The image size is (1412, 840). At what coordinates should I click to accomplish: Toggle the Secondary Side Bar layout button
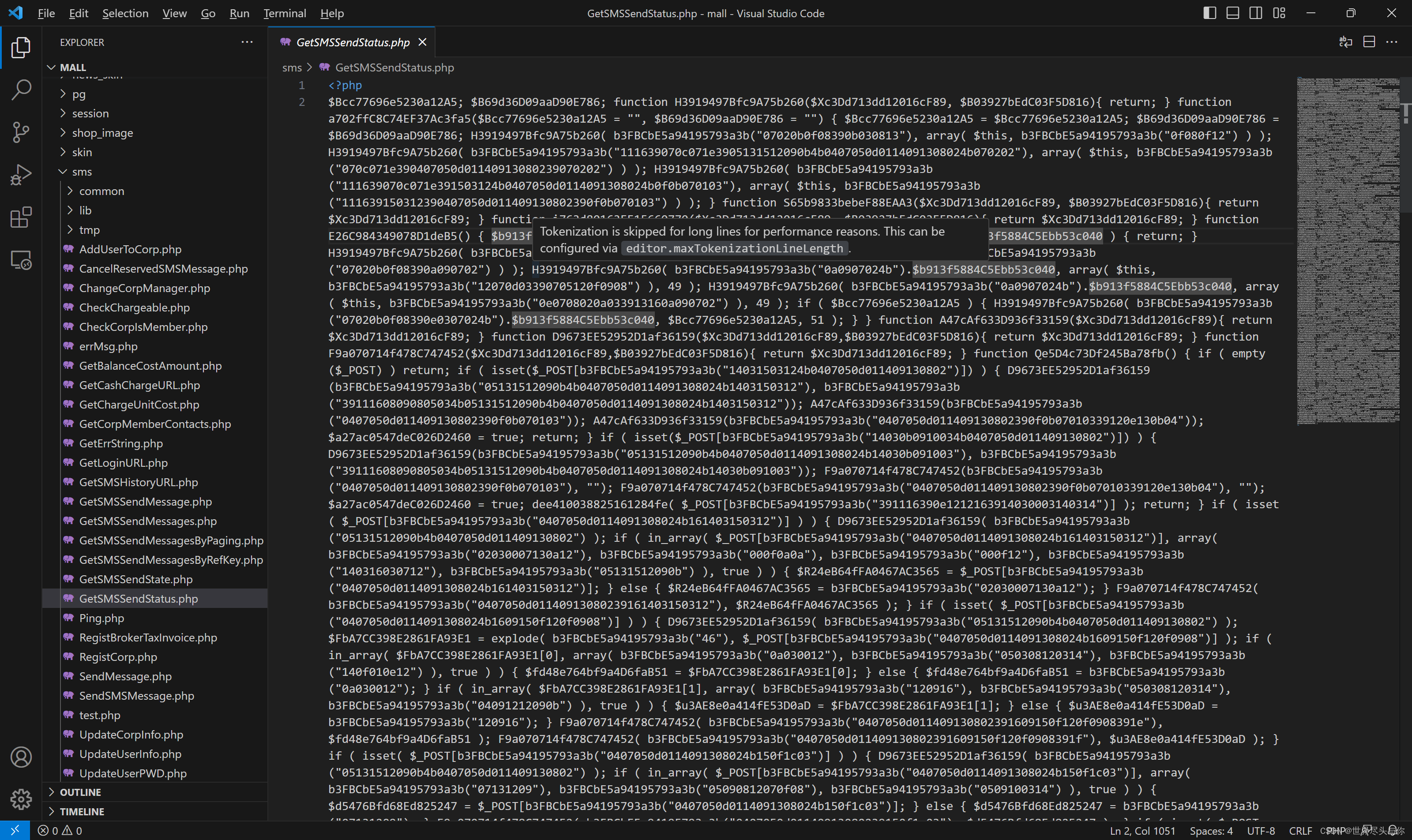pyautogui.click(x=1256, y=13)
